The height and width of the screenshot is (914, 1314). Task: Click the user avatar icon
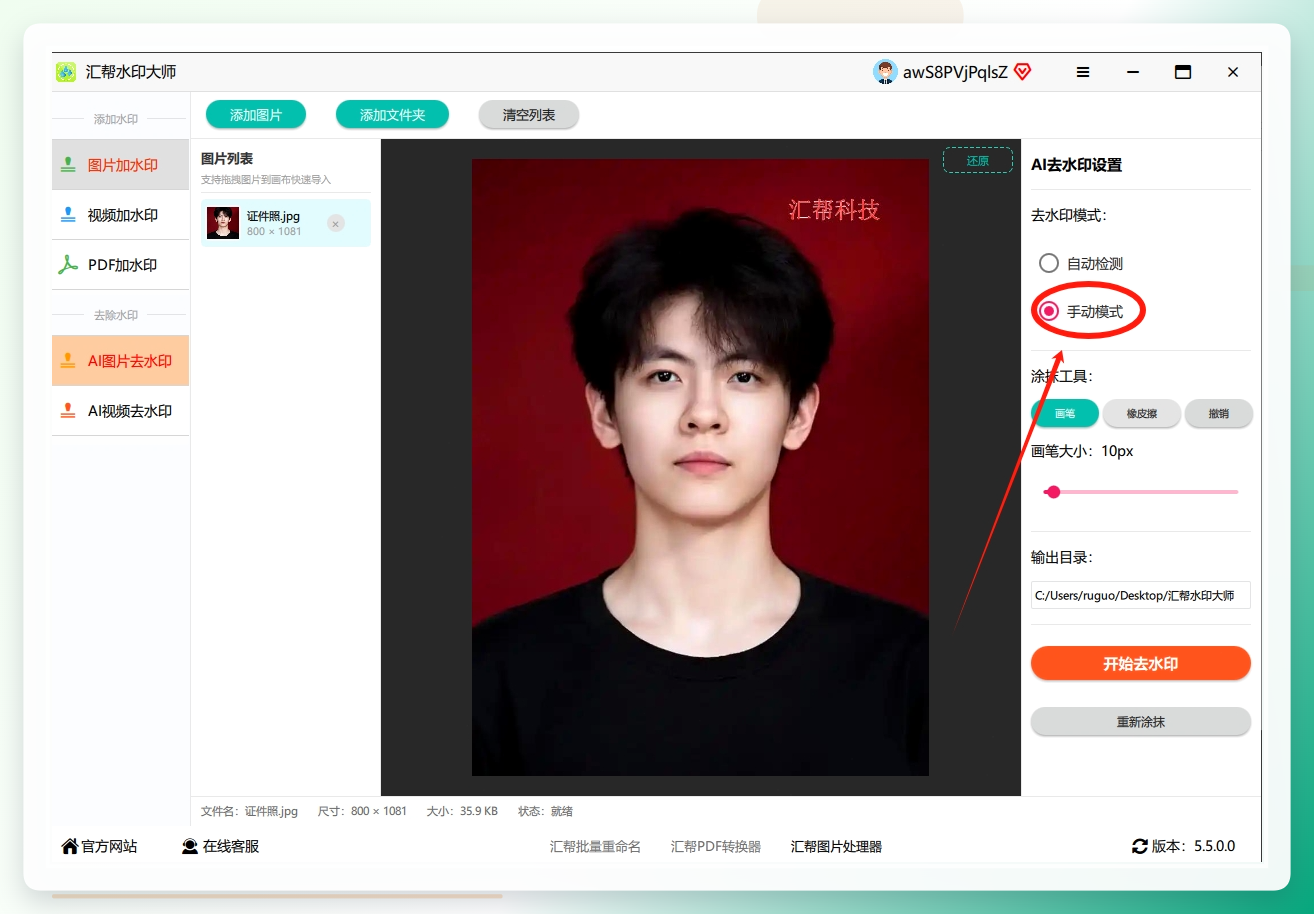coord(885,72)
